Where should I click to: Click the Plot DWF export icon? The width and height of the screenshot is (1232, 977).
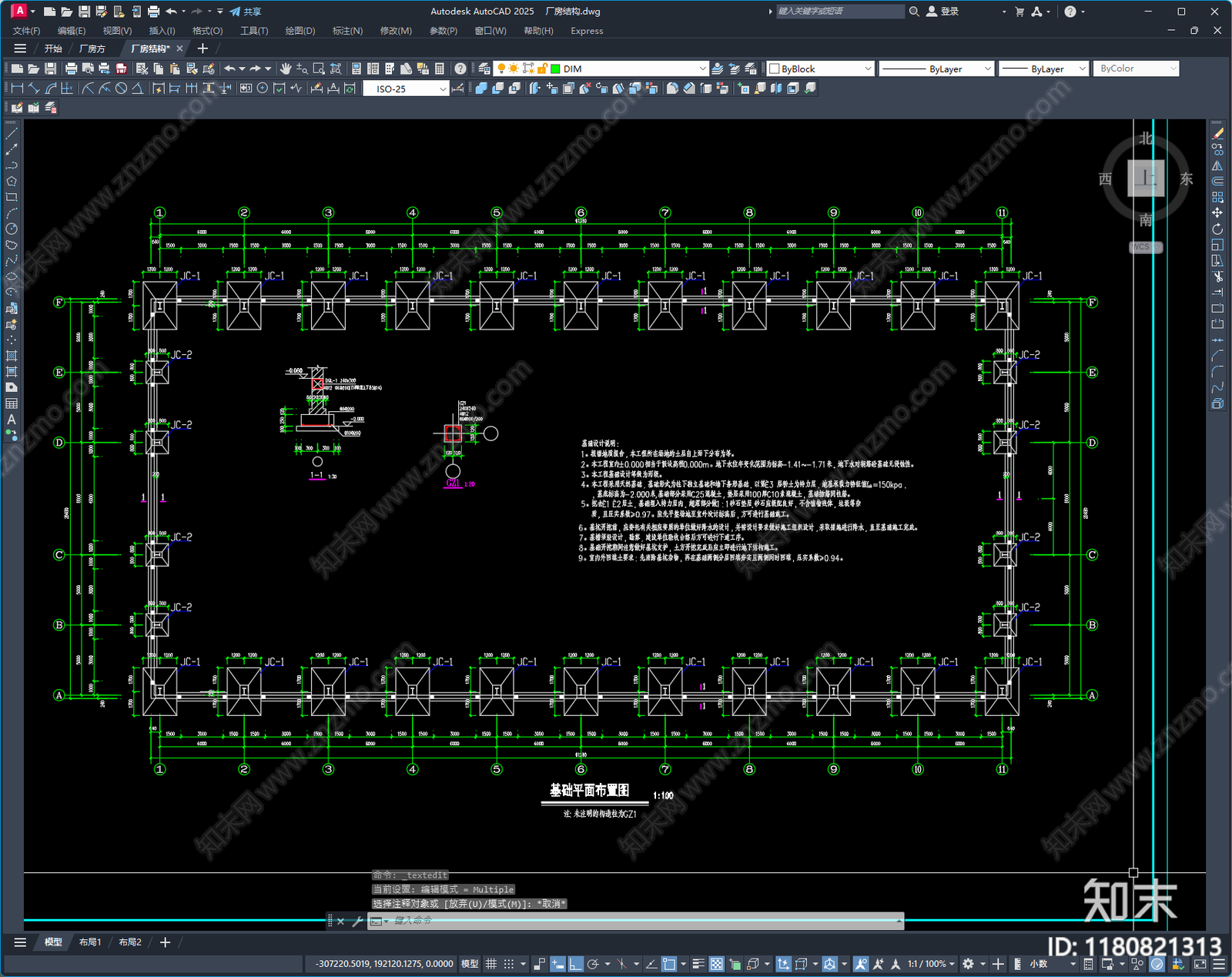coord(121,69)
